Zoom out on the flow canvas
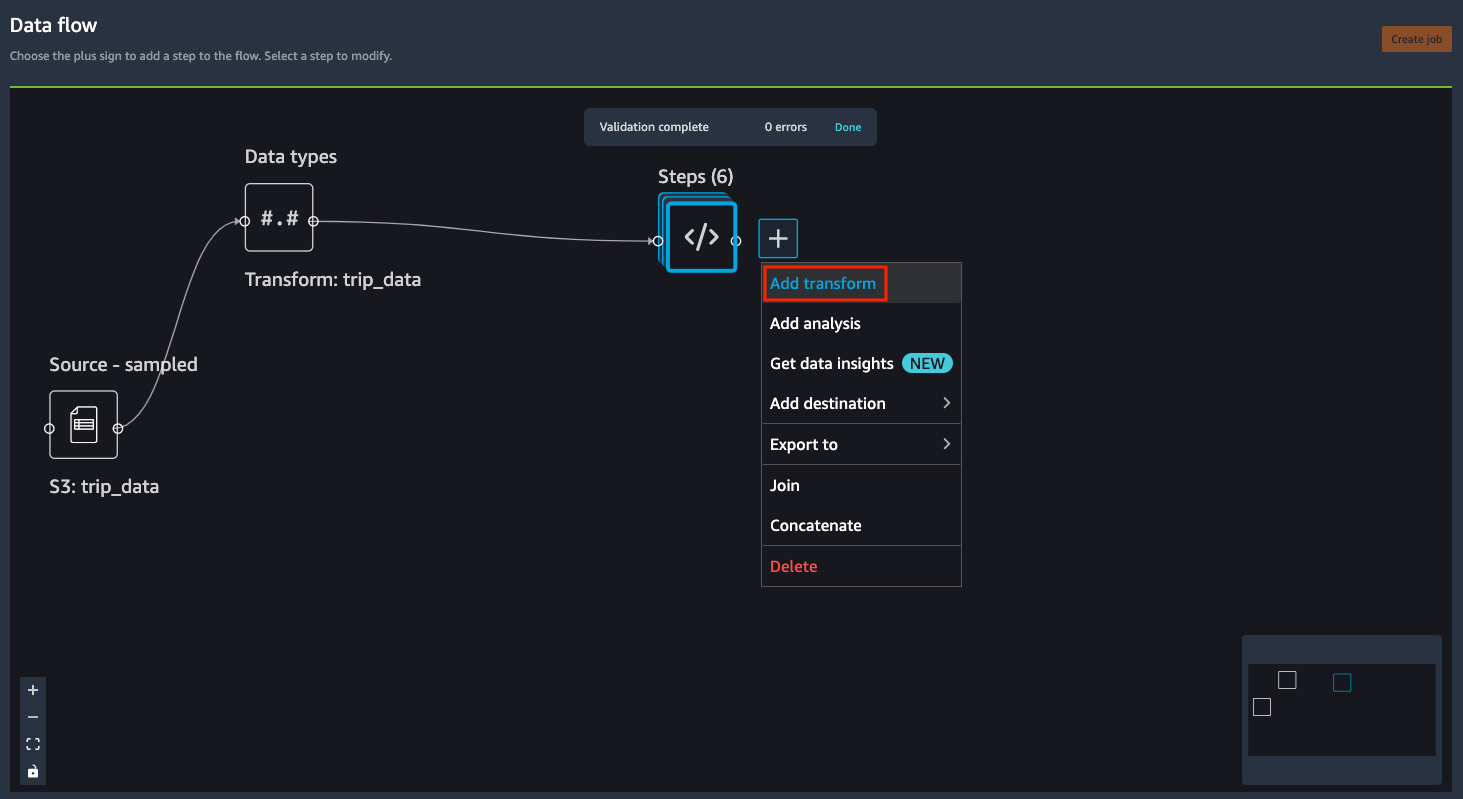1463x799 pixels. pyautogui.click(x=33, y=717)
